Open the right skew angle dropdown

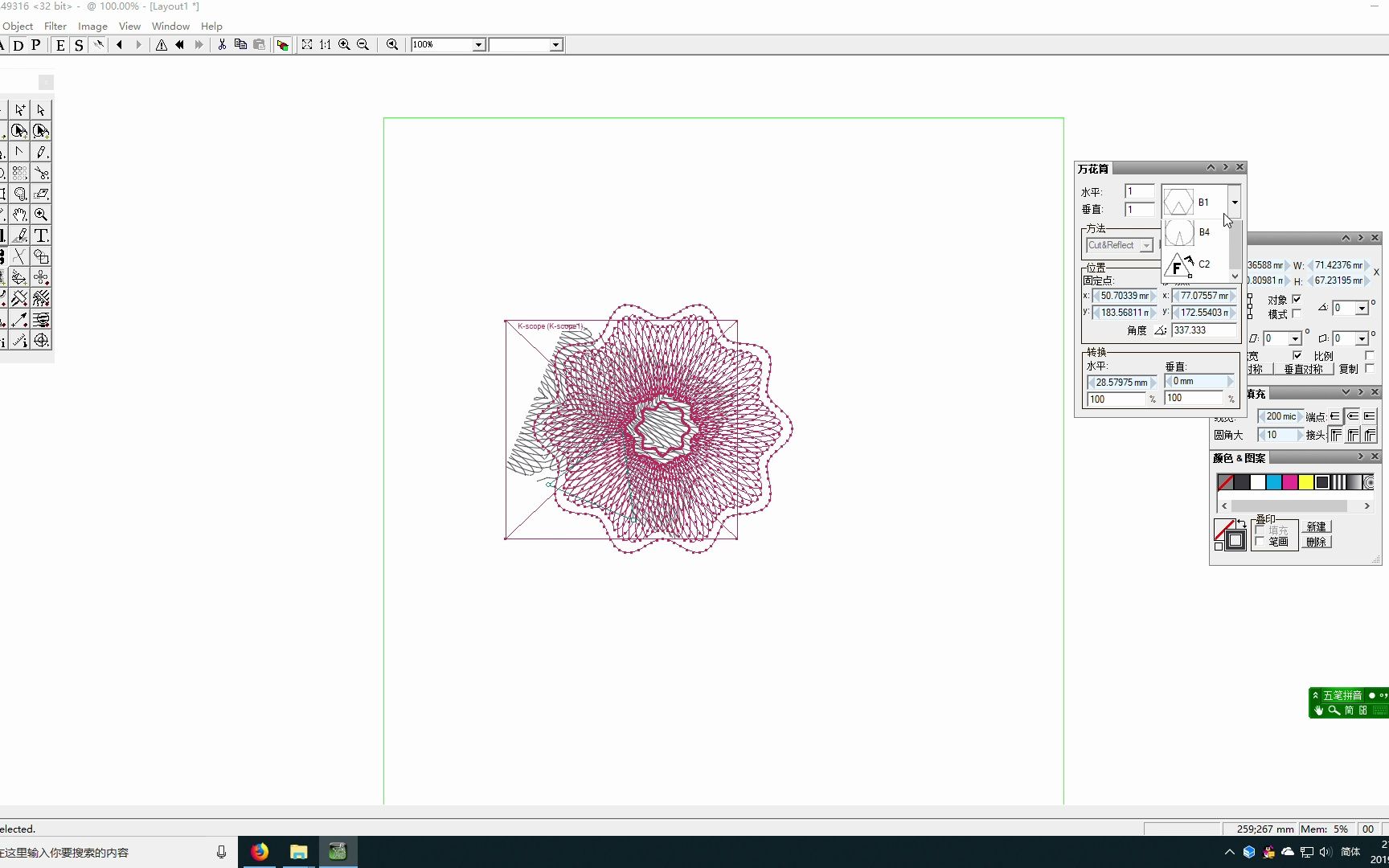pos(1362,338)
